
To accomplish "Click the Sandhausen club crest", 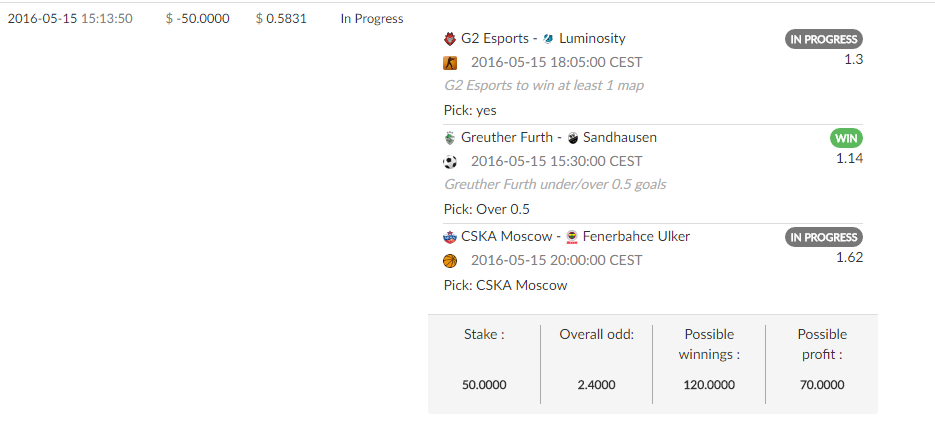I will tap(572, 138).
